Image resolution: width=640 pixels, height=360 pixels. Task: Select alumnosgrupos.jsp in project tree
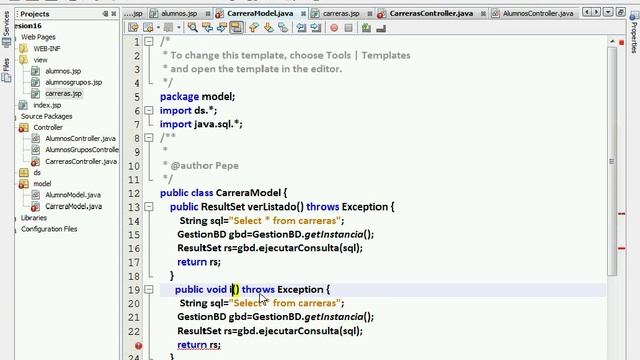click(x=73, y=82)
